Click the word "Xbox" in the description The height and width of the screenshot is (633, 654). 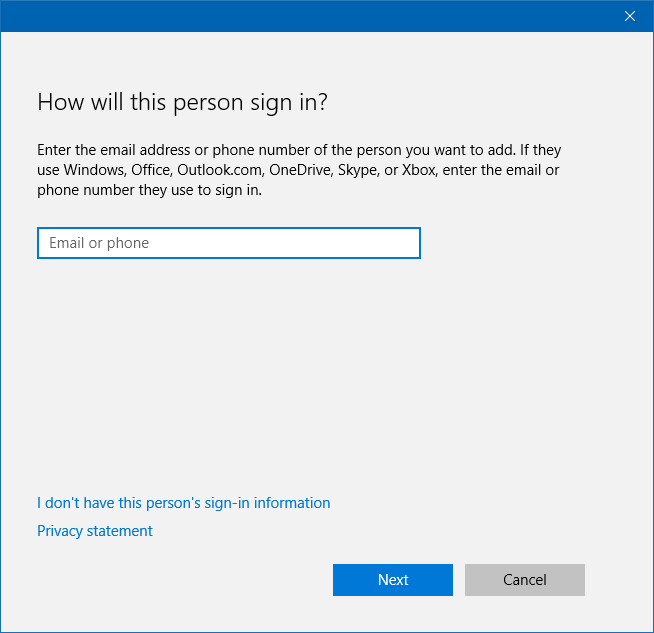[x=418, y=170]
